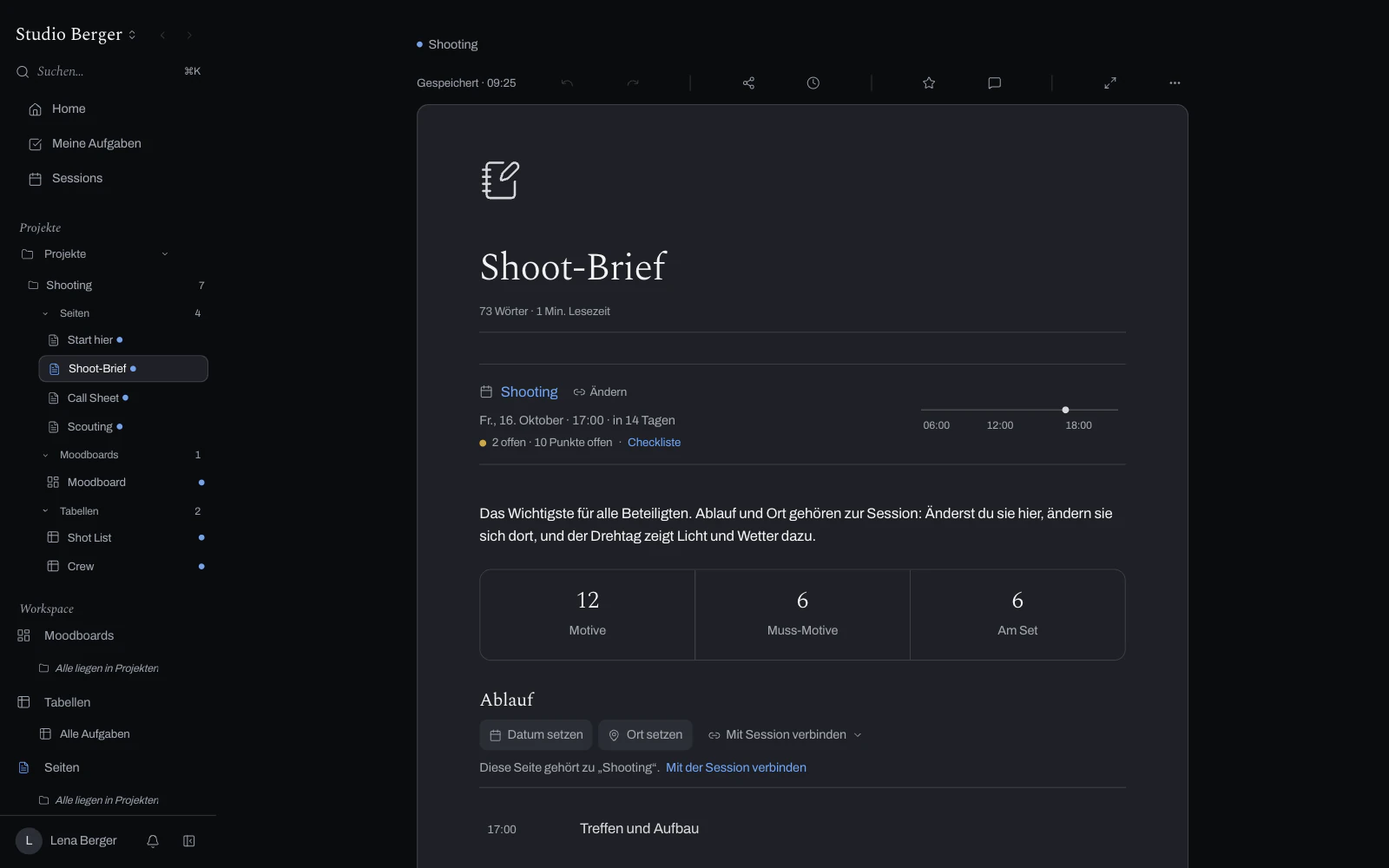Click the notification bell icon
This screenshot has height=868, width=1389.
tap(153, 841)
